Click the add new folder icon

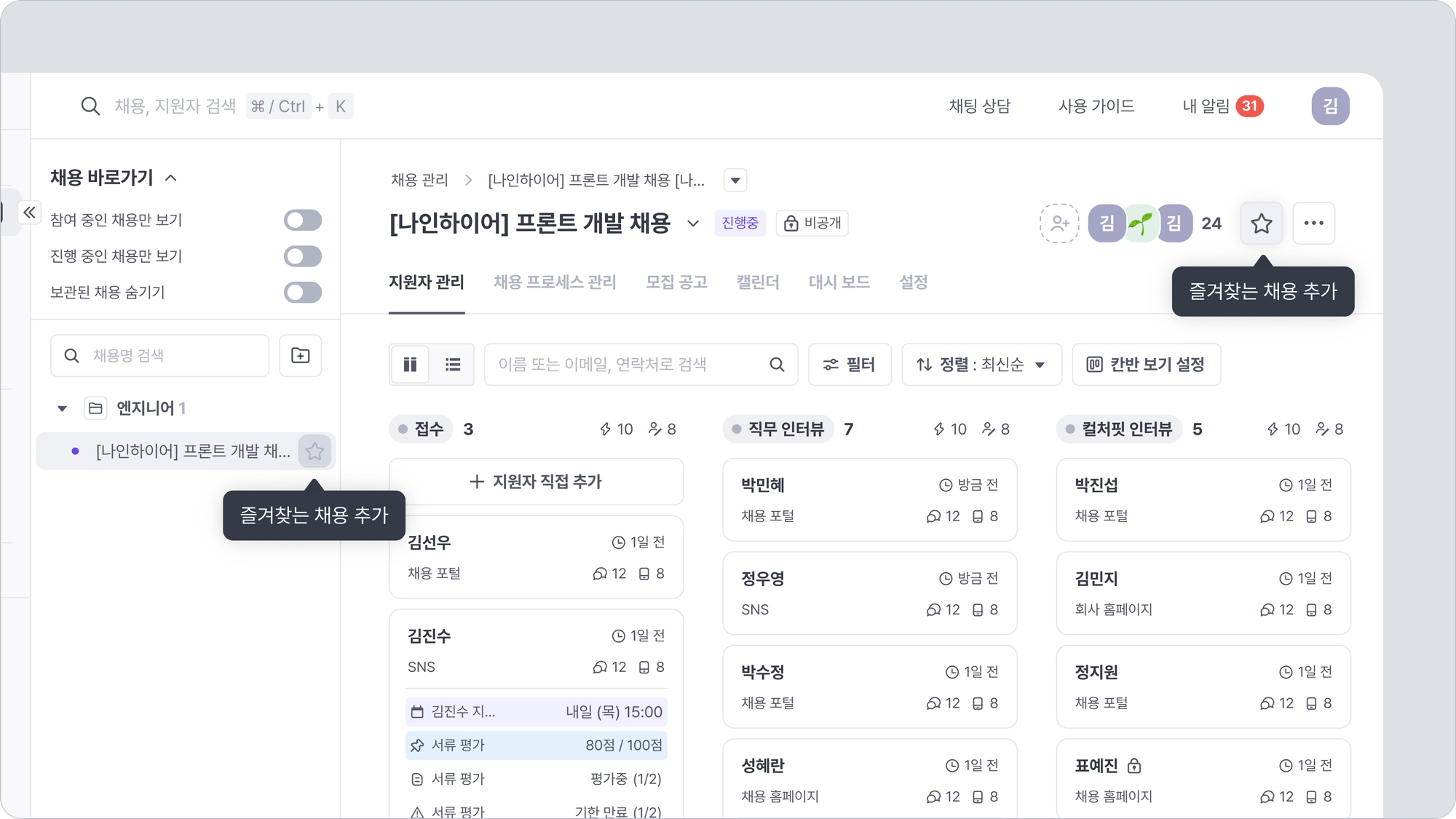[300, 355]
